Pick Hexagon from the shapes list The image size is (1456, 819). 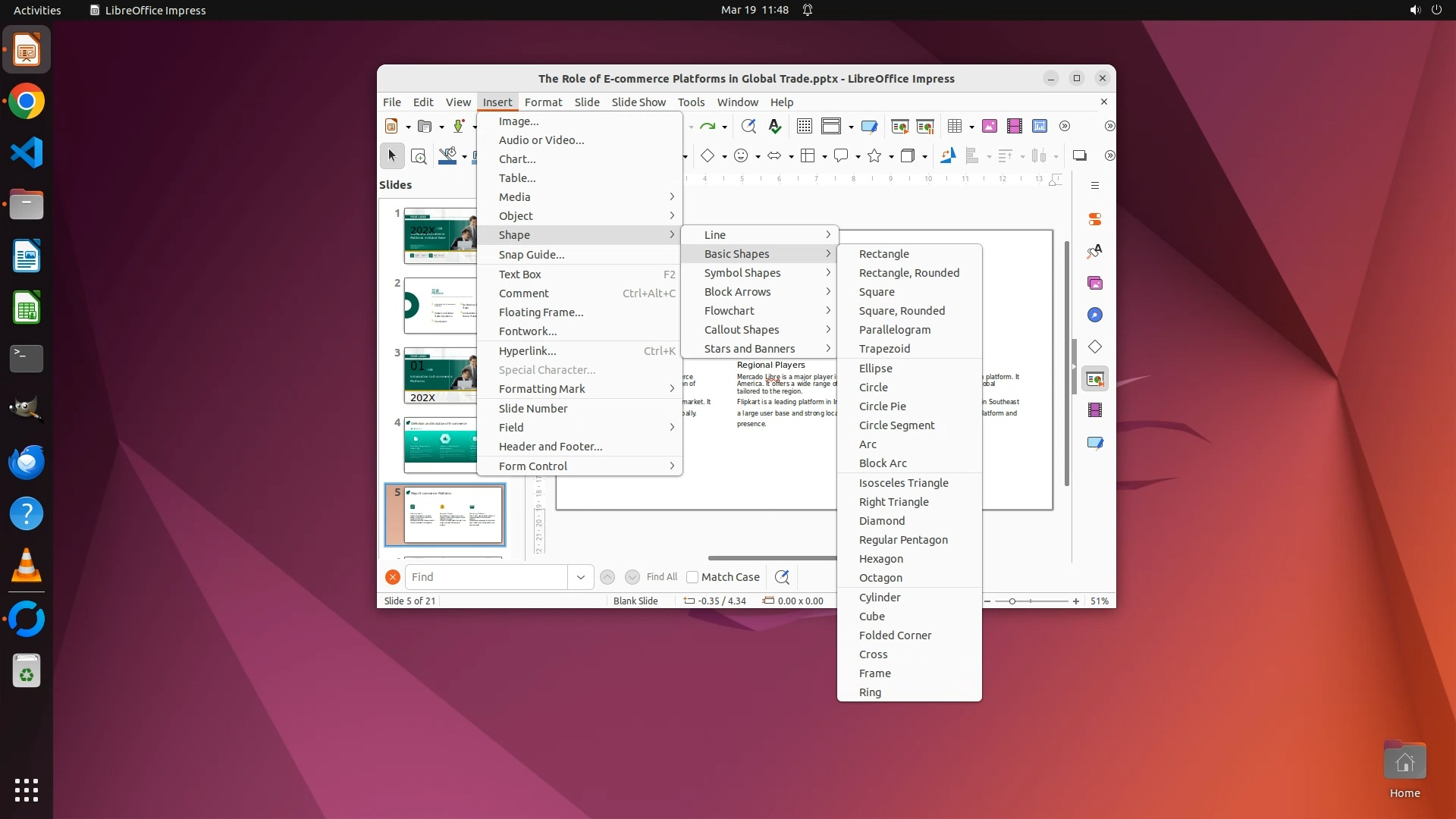(880, 559)
